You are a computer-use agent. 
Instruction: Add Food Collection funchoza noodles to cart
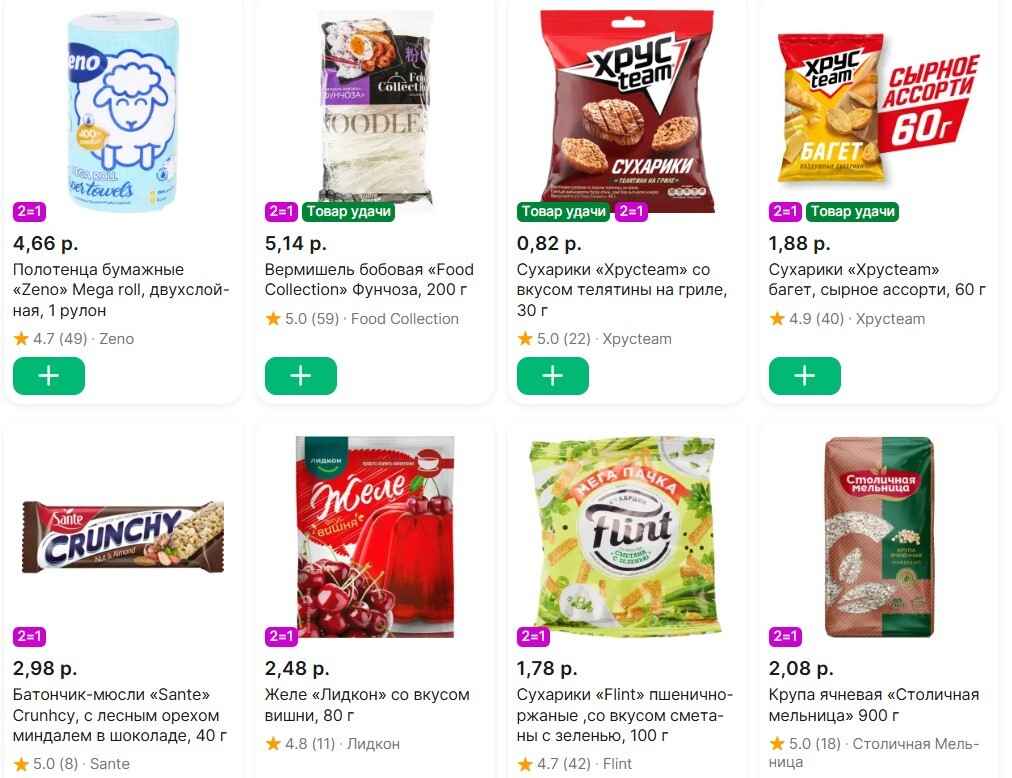coord(301,376)
